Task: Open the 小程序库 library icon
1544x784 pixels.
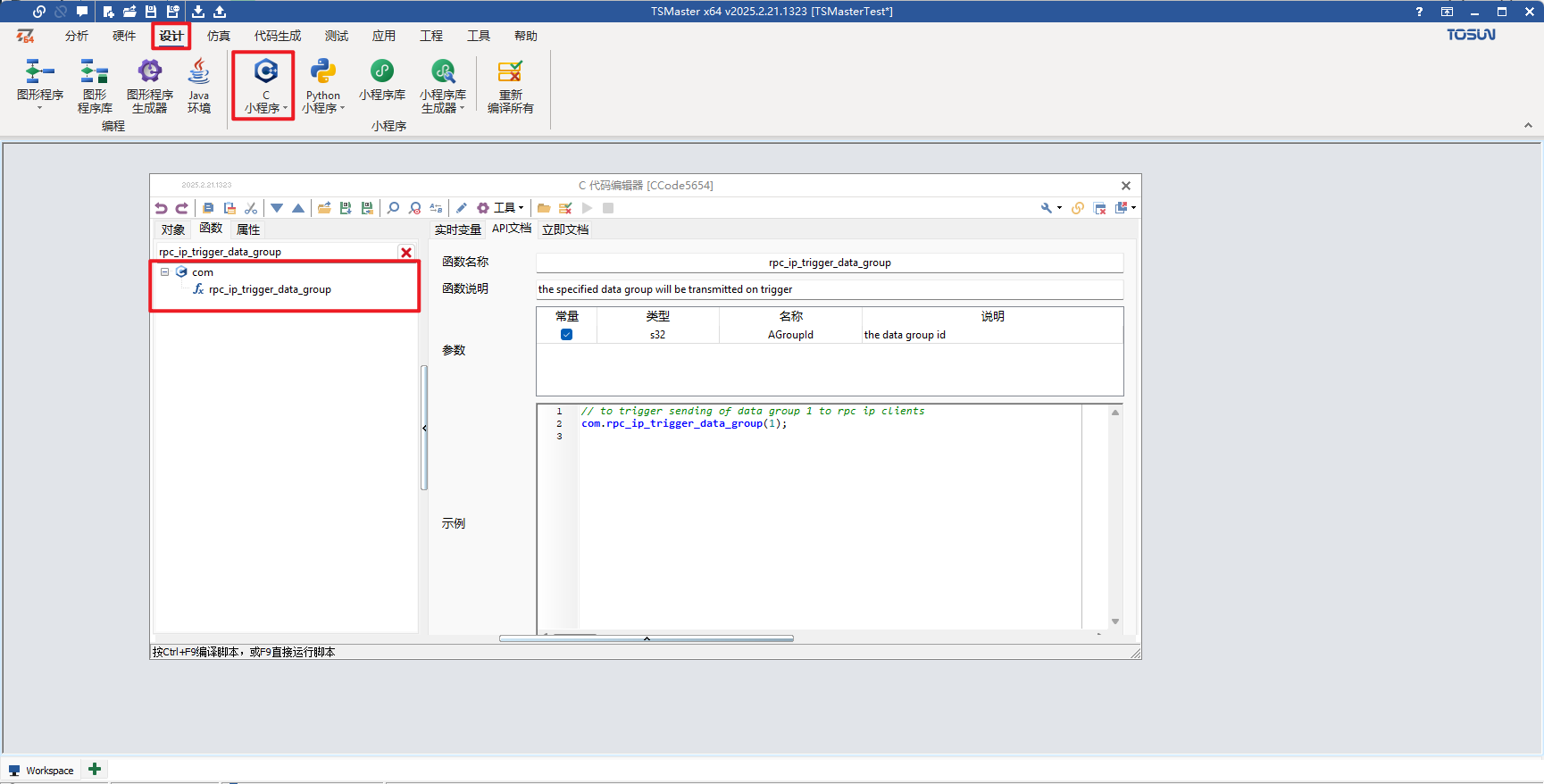Action: (382, 80)
